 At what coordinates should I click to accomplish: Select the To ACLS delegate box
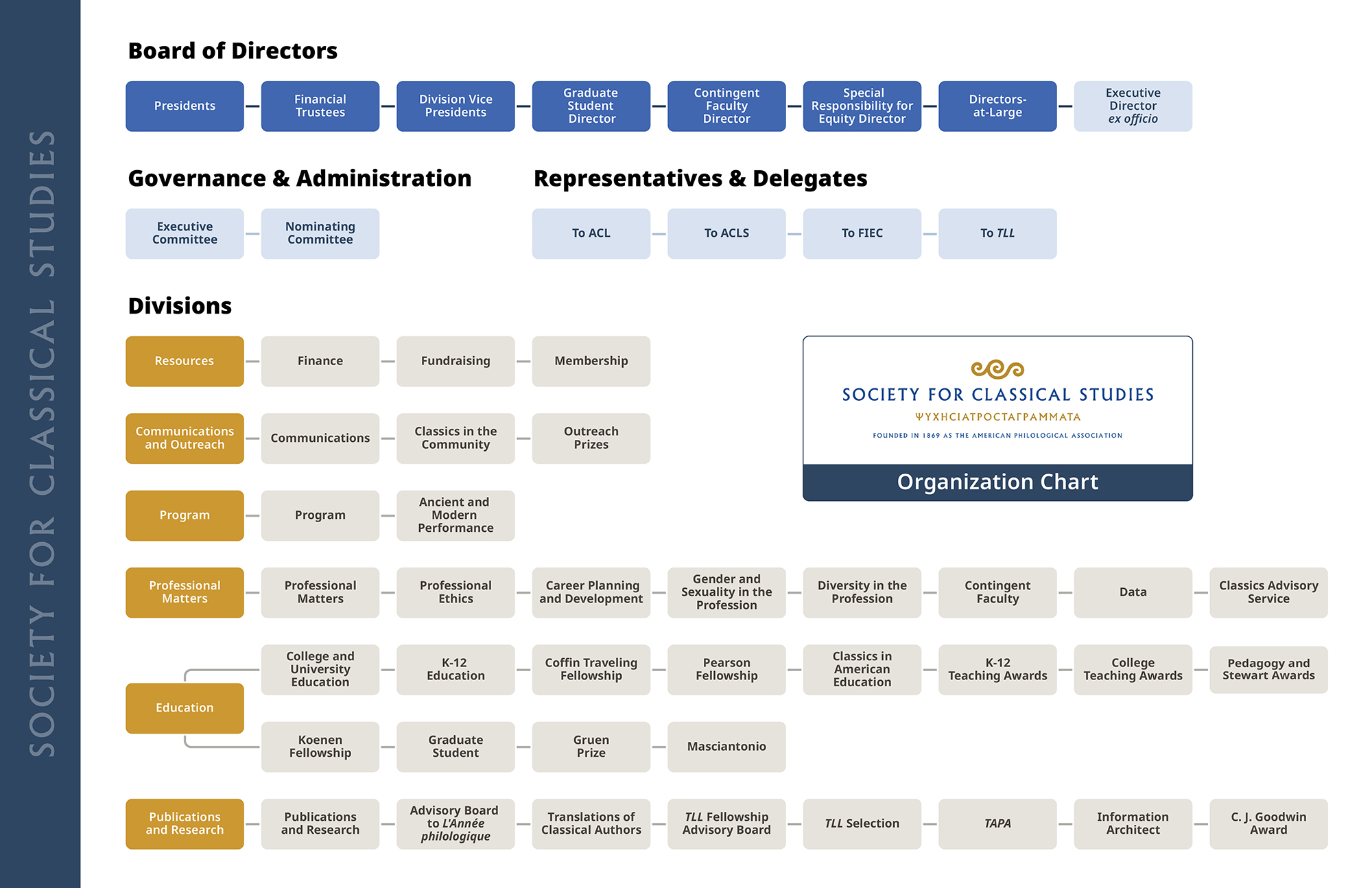click(726, 233)
